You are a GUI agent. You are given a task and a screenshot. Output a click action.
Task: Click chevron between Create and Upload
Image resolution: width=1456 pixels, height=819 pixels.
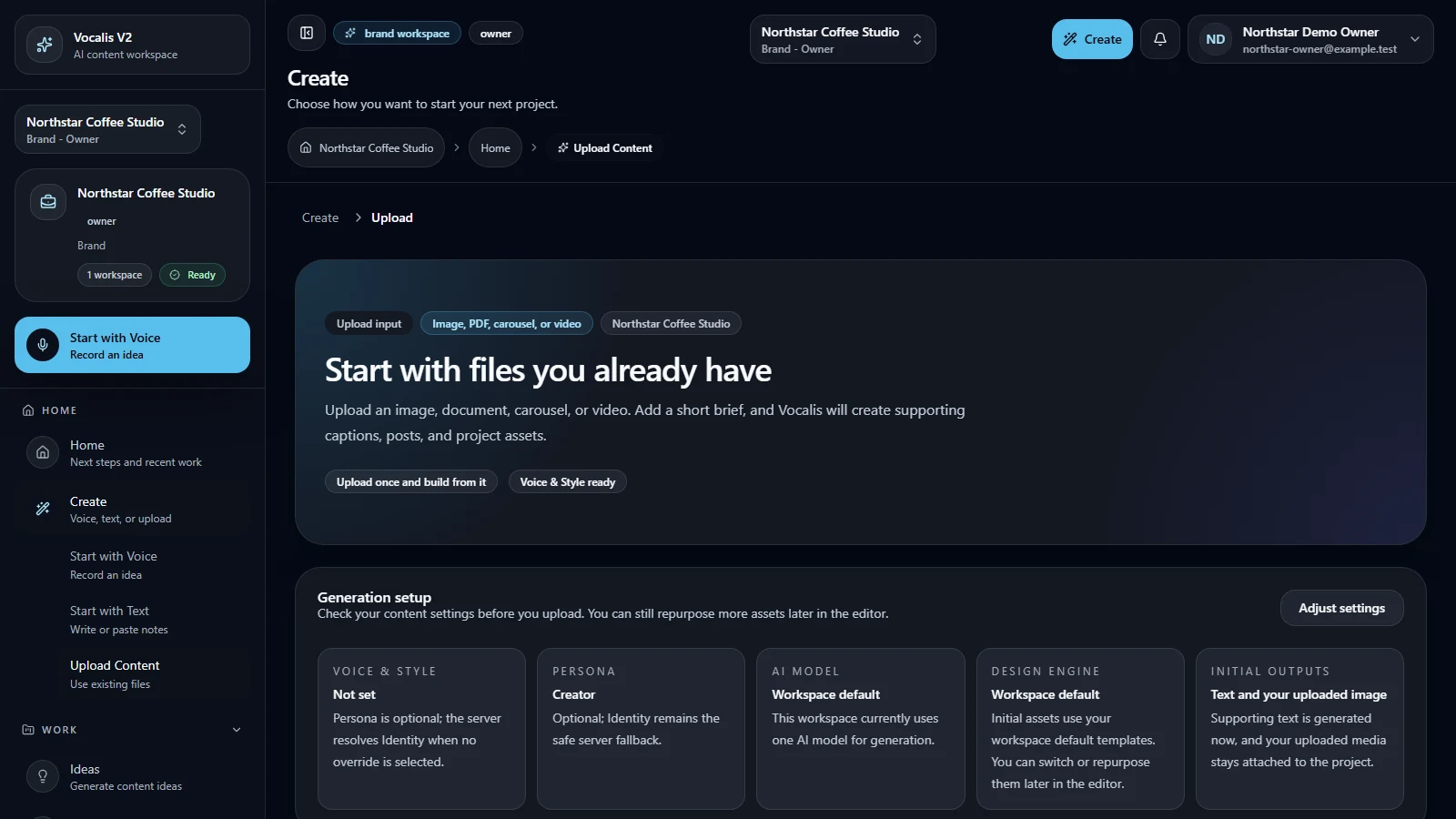pos(359,217)
